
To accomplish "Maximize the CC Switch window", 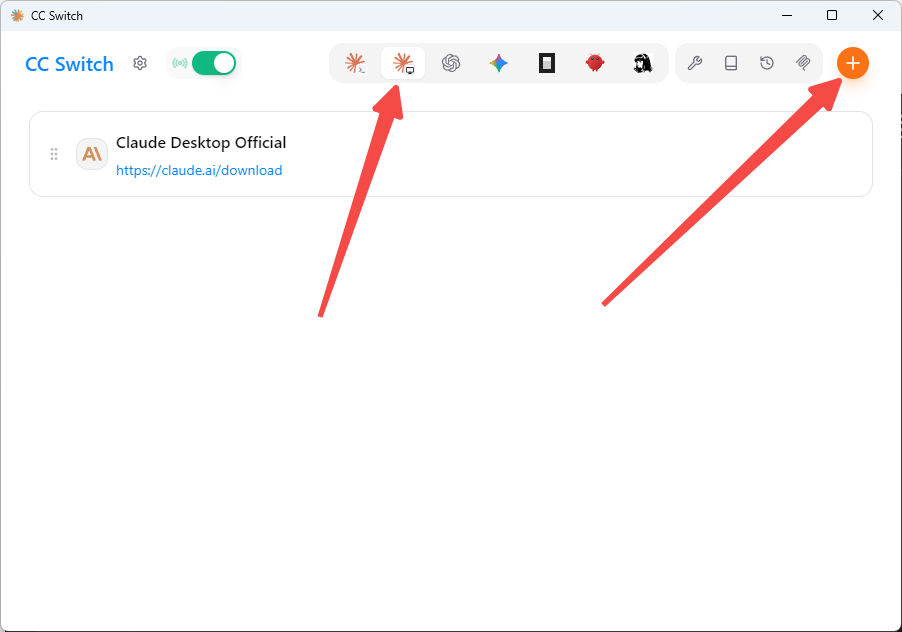I will coord(832,16).
